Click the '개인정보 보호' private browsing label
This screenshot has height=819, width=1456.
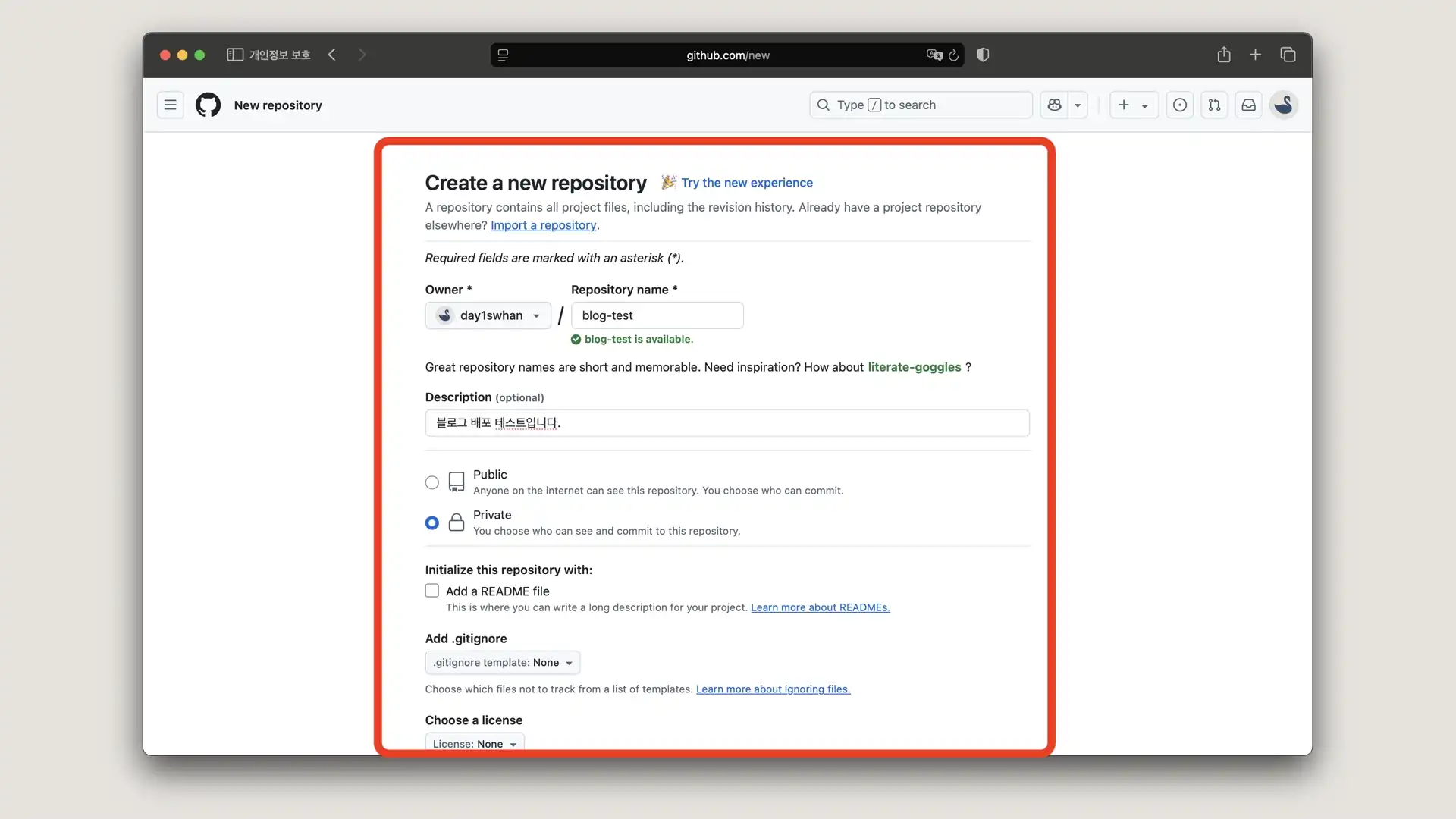pos(280,55)
